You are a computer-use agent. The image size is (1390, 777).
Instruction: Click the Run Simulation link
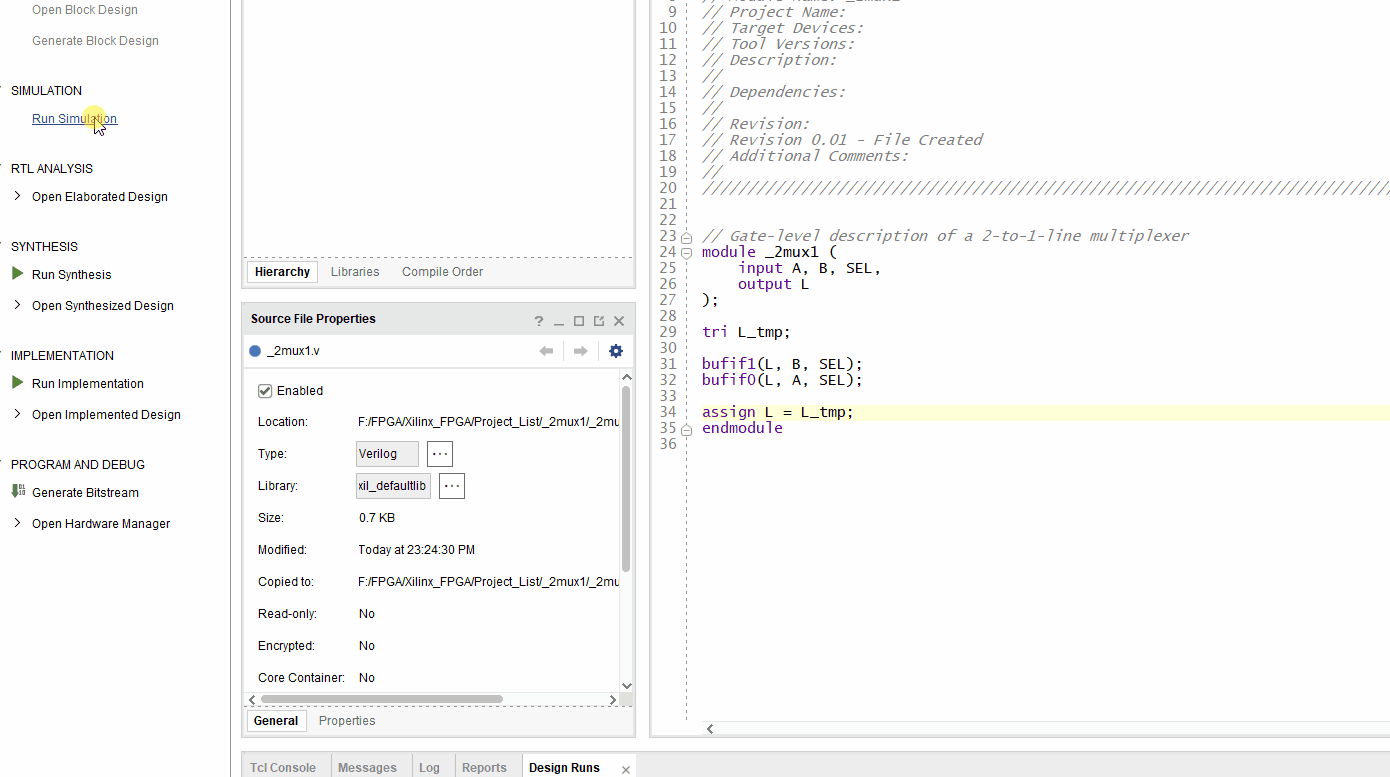coord(74,118)
